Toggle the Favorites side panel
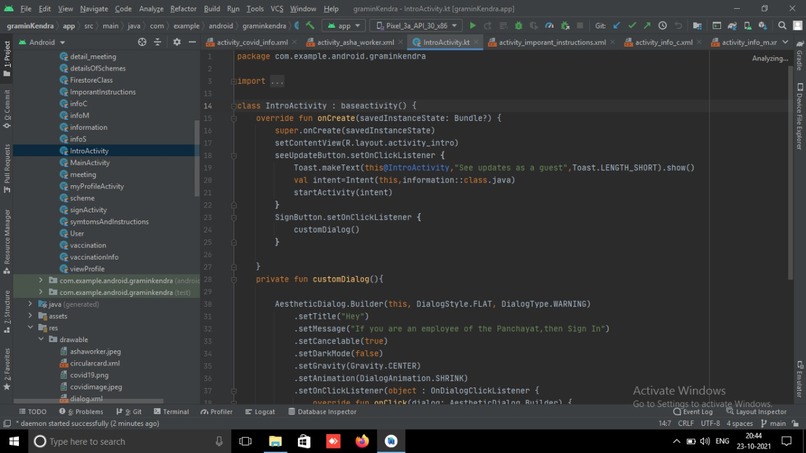The height and width of the screenshot is (453, 806). 7,369
